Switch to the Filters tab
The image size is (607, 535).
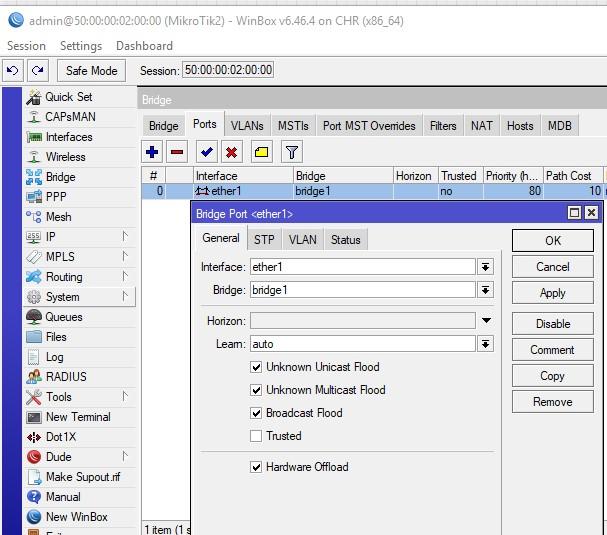(443, 126)
